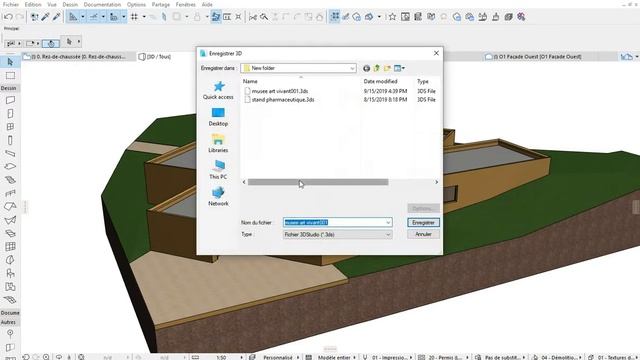Click the Trim scissors icon
640x360 pixels.
click(x=253, y=17)
